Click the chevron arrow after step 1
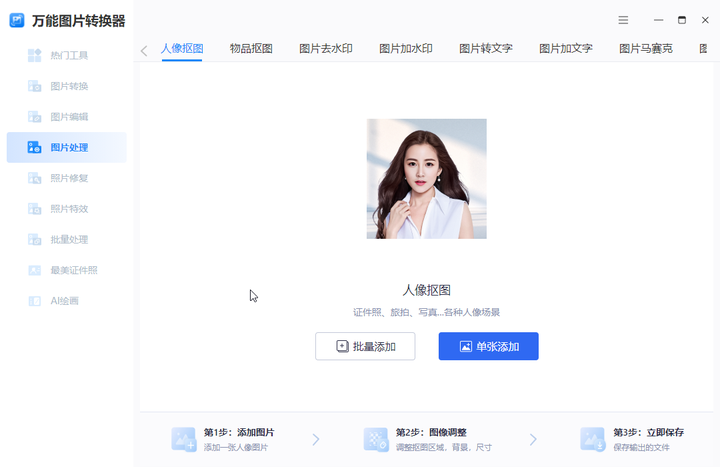 pos(316,440)
